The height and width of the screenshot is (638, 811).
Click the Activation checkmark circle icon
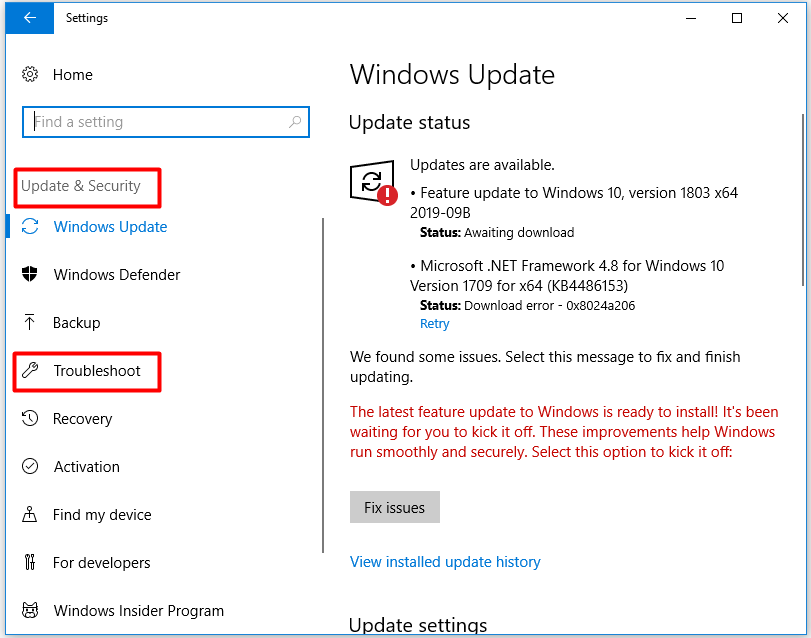coord(30,466)
